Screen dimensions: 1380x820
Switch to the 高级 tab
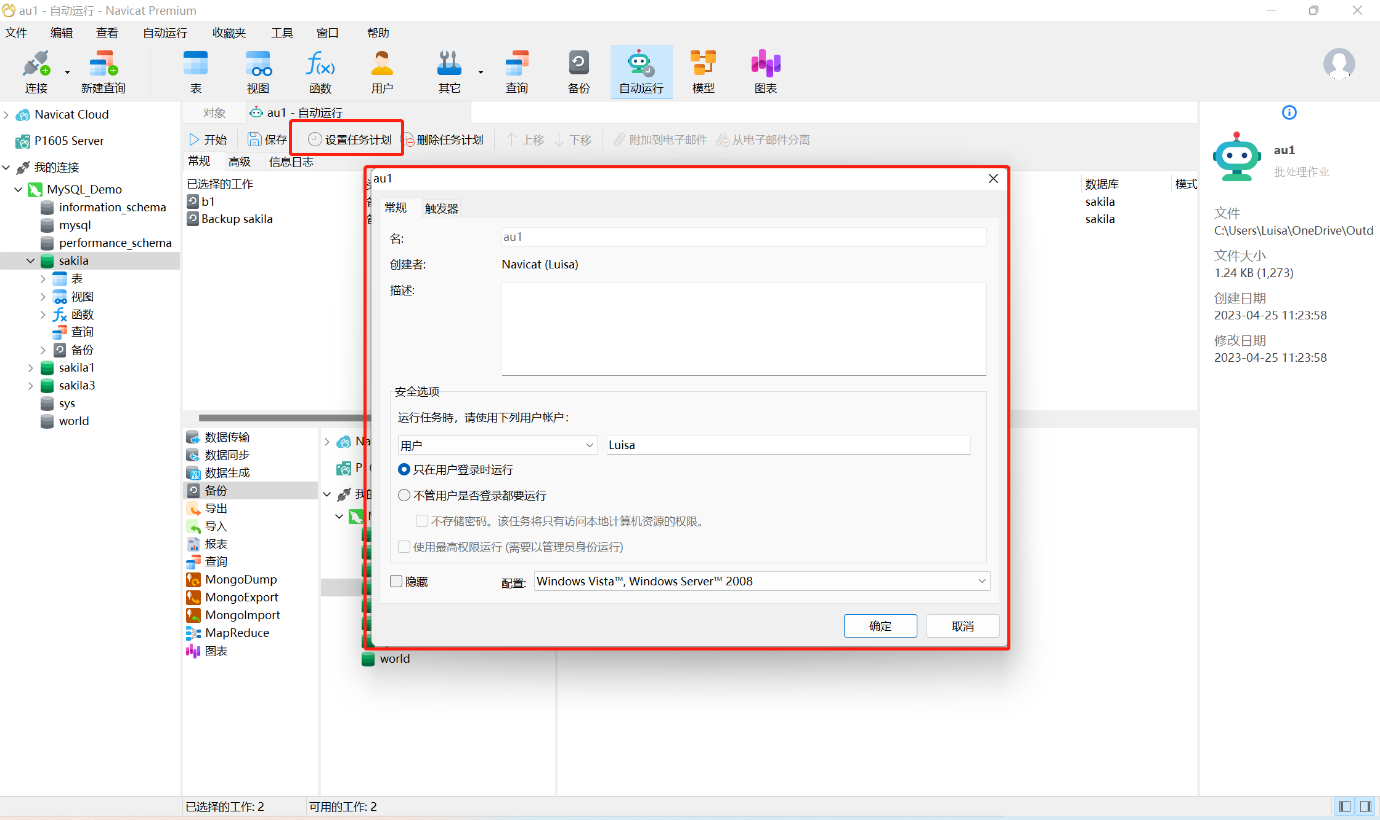[240, 162]
